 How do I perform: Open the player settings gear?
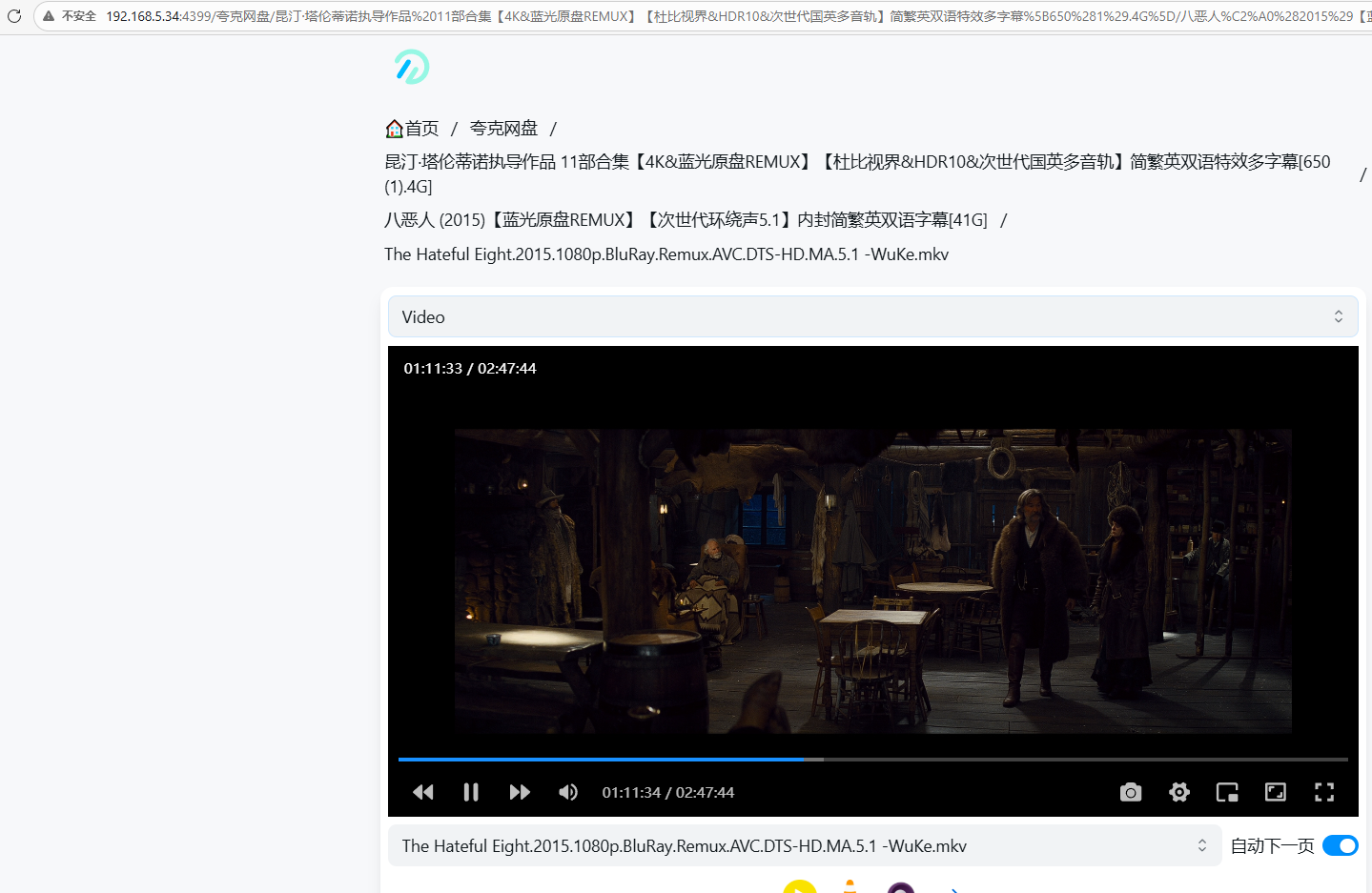1179,792
